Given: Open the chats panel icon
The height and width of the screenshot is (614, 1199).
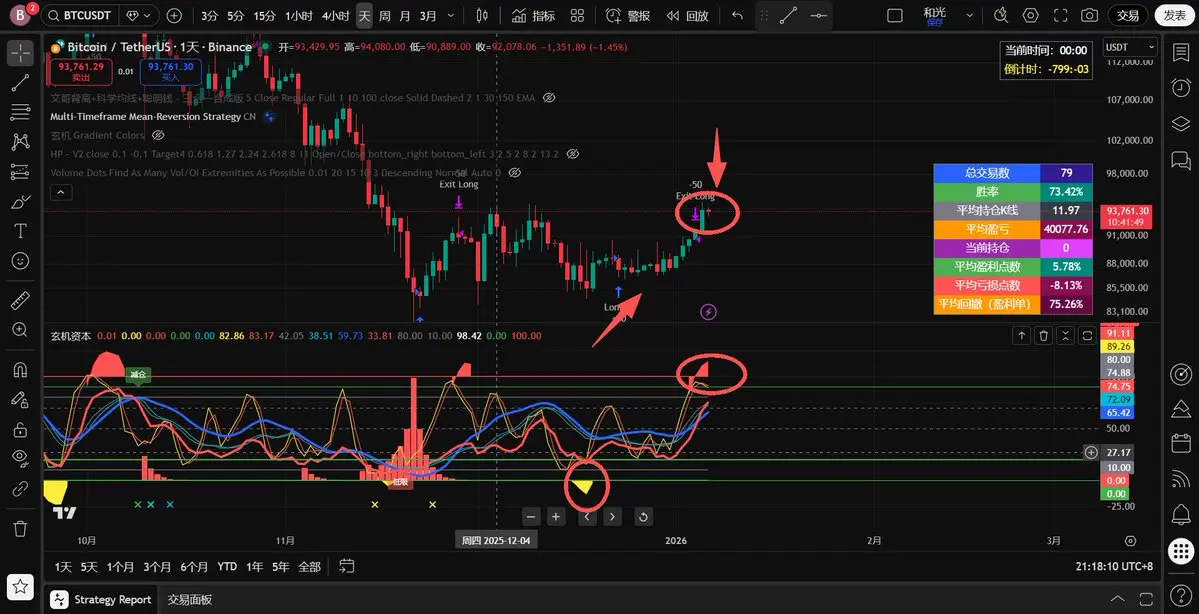Looking at the screenshot, I should (1181, 160).
